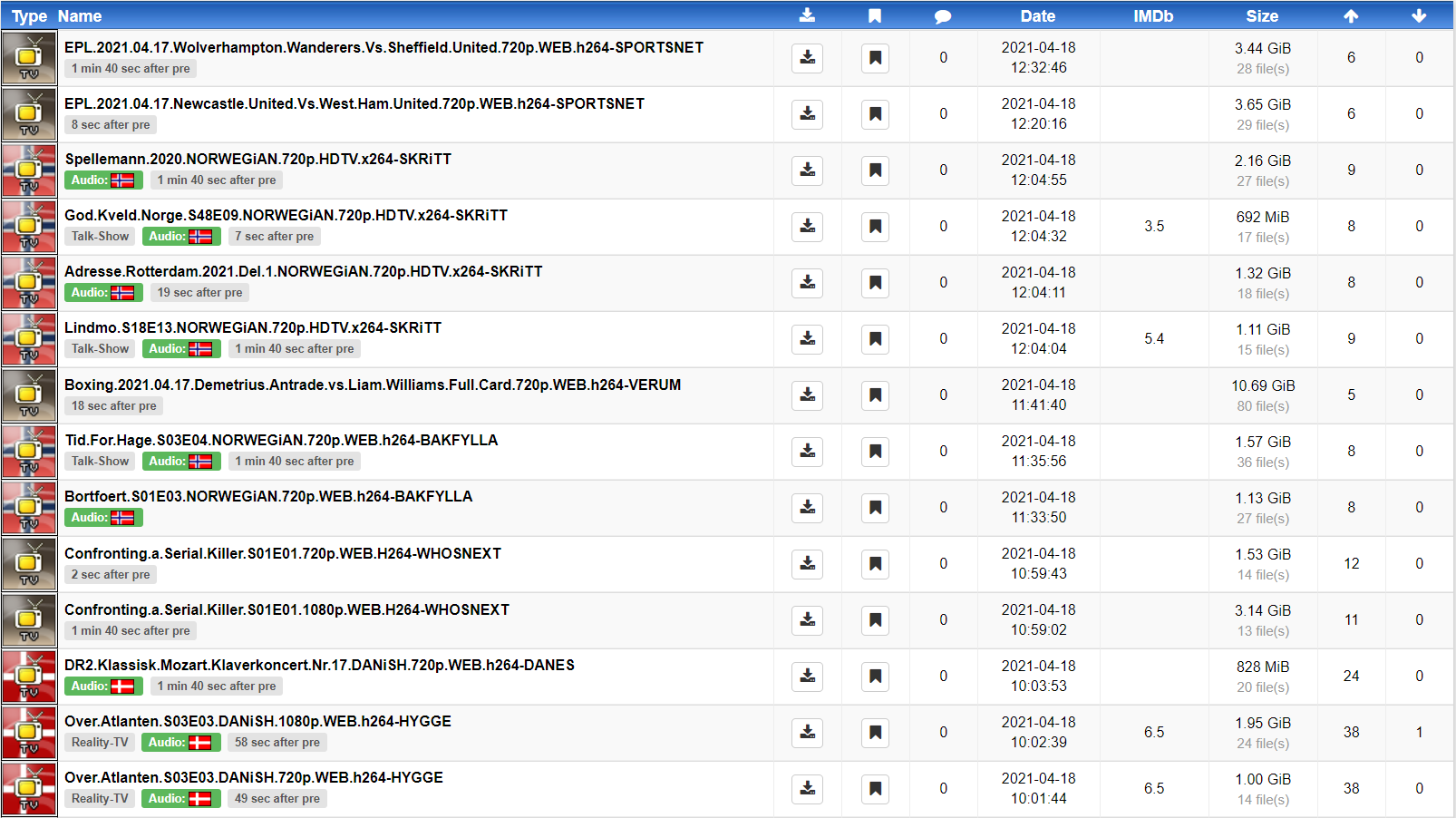The height and width of the screenshot is (818, 1456).
Task: Sort the list by Date
Action: tap(1038, 16)
